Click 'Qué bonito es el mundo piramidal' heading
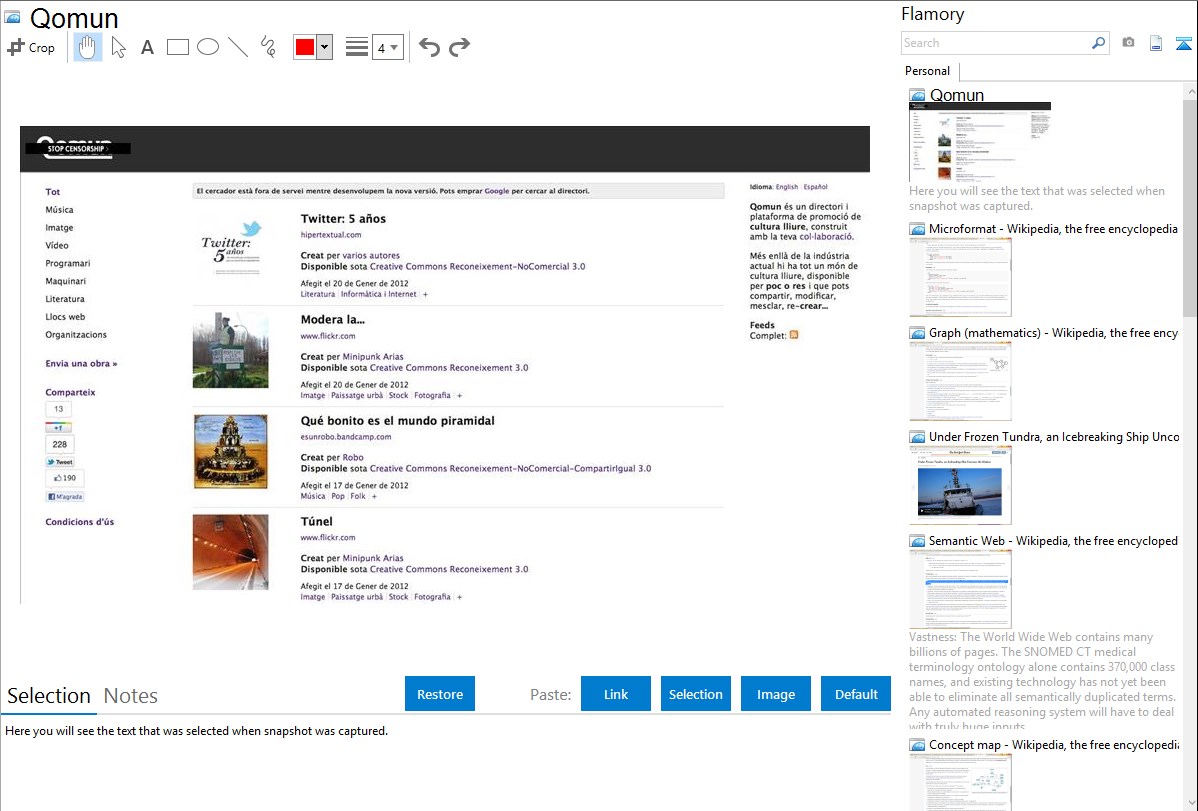 click(x=397, y=421)
